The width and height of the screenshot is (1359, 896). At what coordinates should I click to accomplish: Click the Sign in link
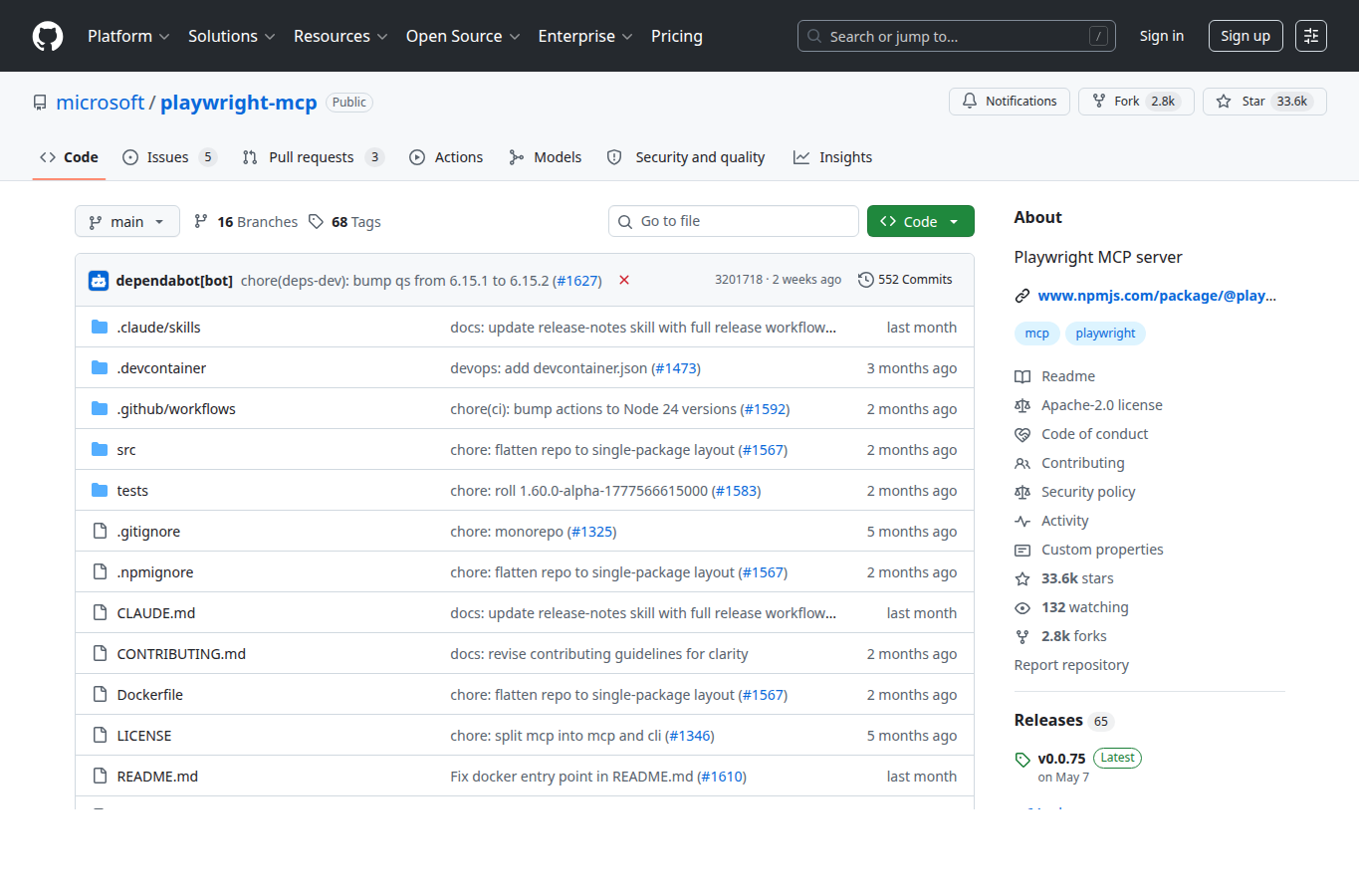(1162, 36)
